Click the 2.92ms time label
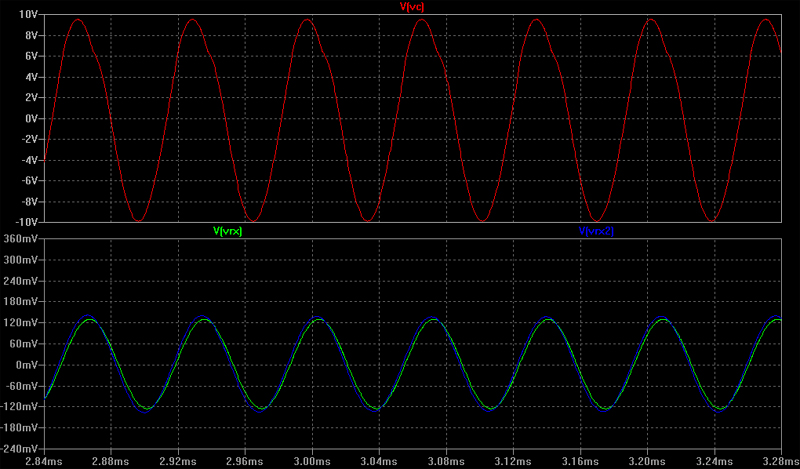This screenshot has width=800, height=469. pyautogui.click(x=179, y=462)
